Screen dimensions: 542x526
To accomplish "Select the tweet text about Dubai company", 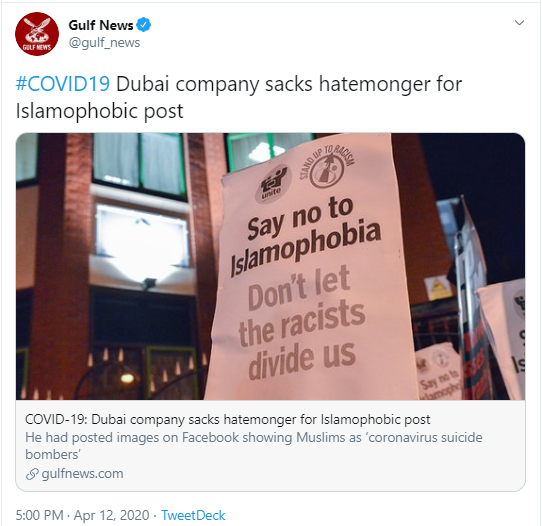I will pos(239,97).
